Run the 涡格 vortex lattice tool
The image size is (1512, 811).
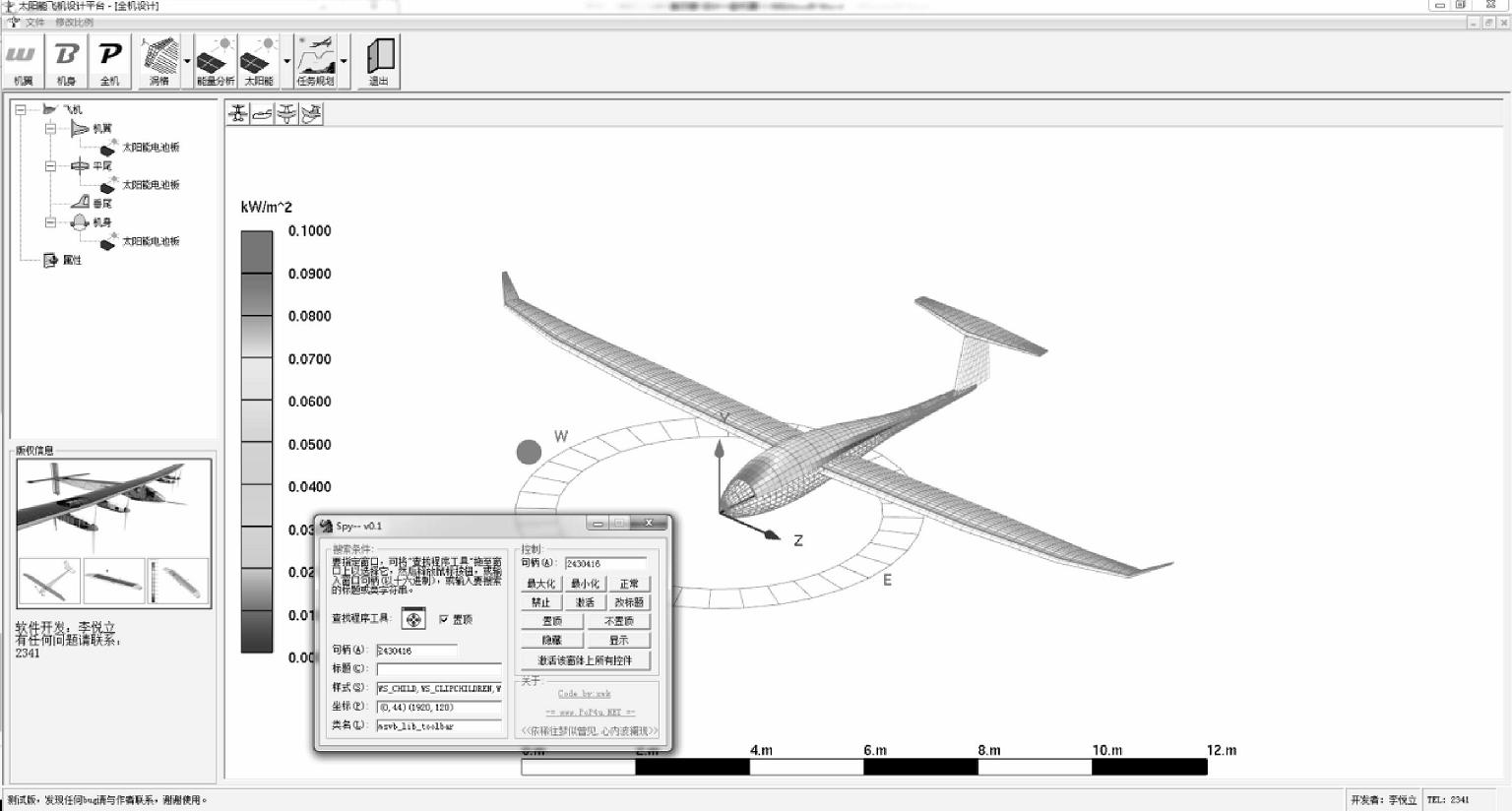[158, 62]
